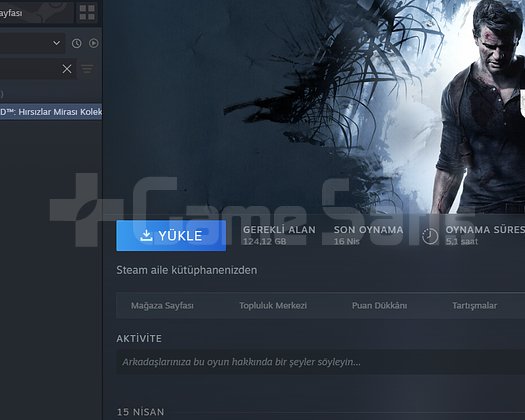The width and height of the screenshot is (525, 420).
Task: Click the Steam aile kütüphanenizden text
Action: [186, 270]
